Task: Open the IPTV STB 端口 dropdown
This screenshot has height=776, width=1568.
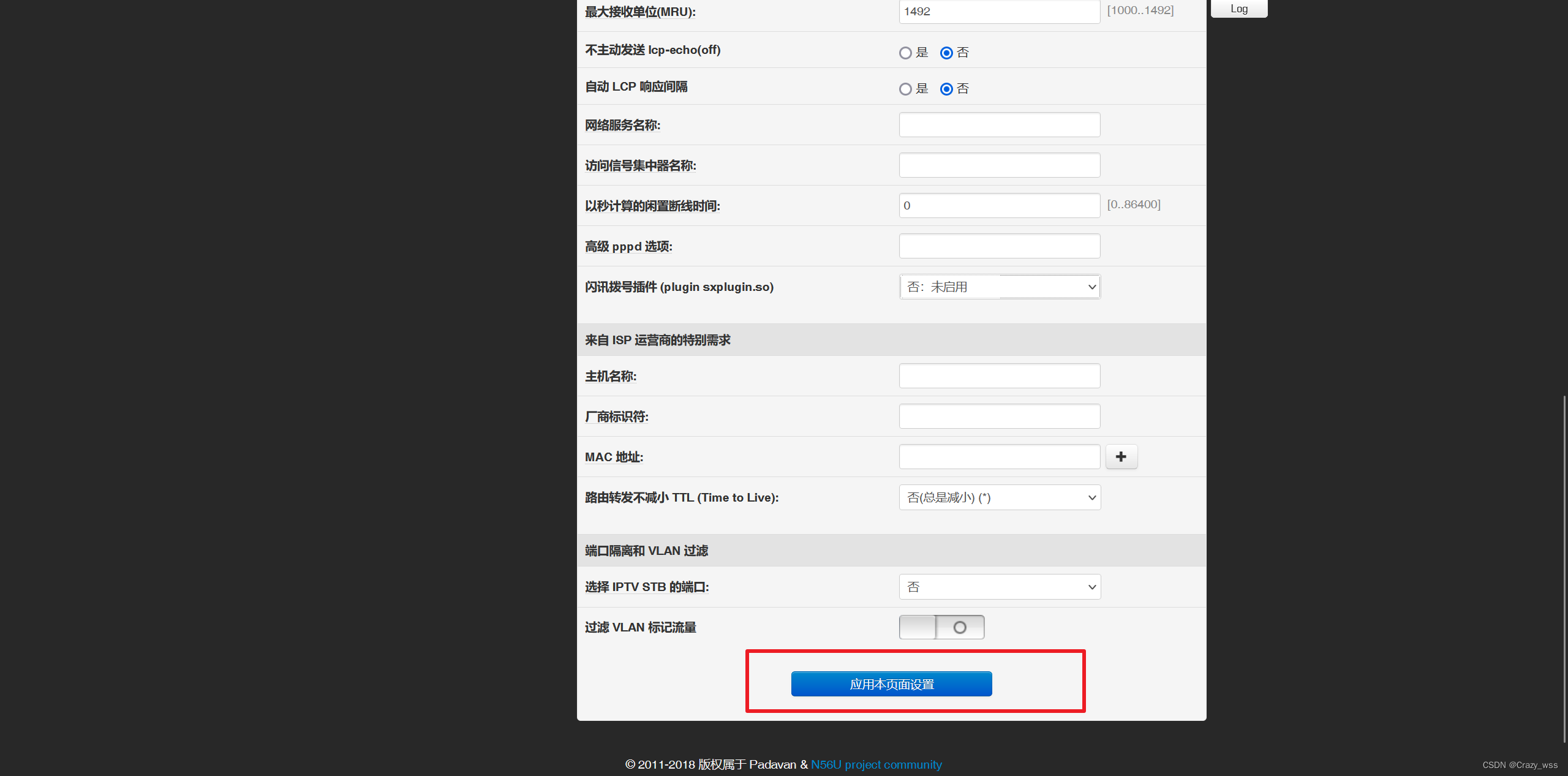Action: pos(1000,587)
